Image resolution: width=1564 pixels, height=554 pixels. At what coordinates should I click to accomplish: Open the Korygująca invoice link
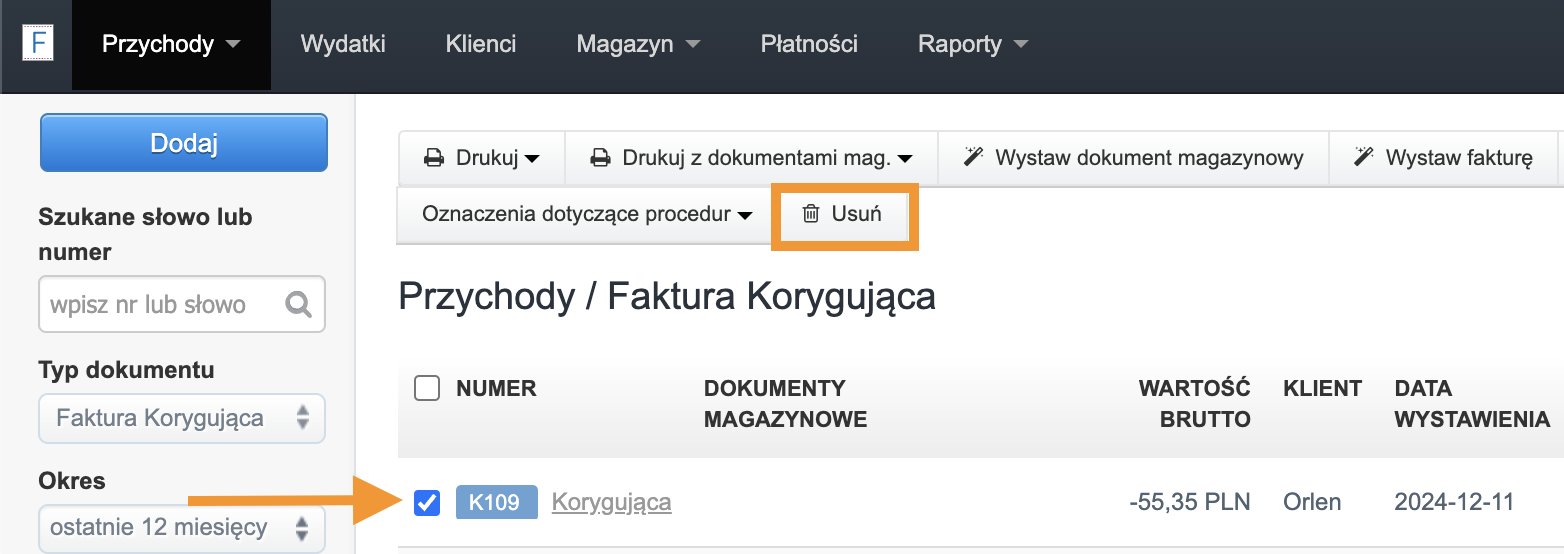(612, 502)
